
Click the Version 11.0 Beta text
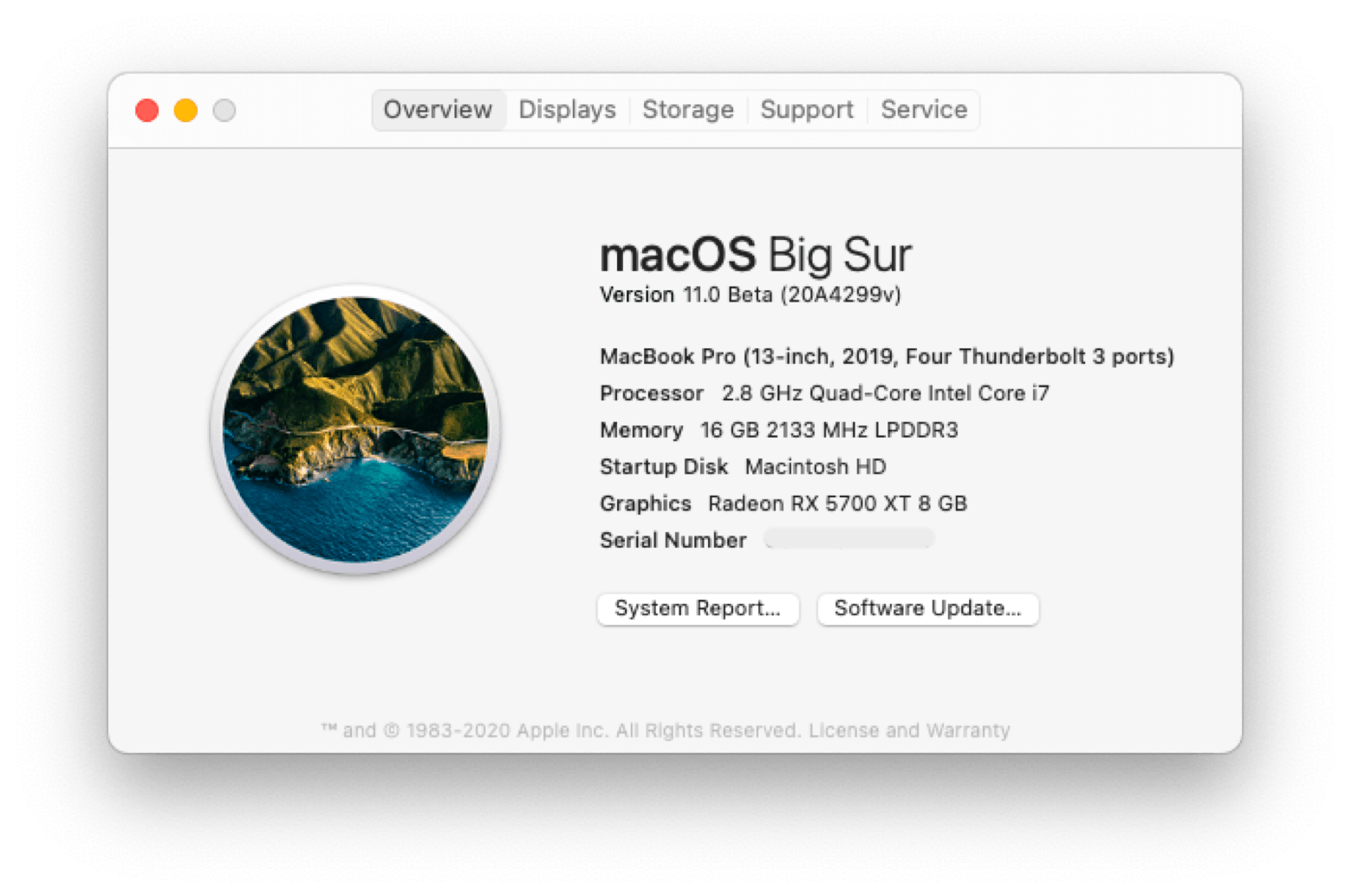(x=750, y=295)
